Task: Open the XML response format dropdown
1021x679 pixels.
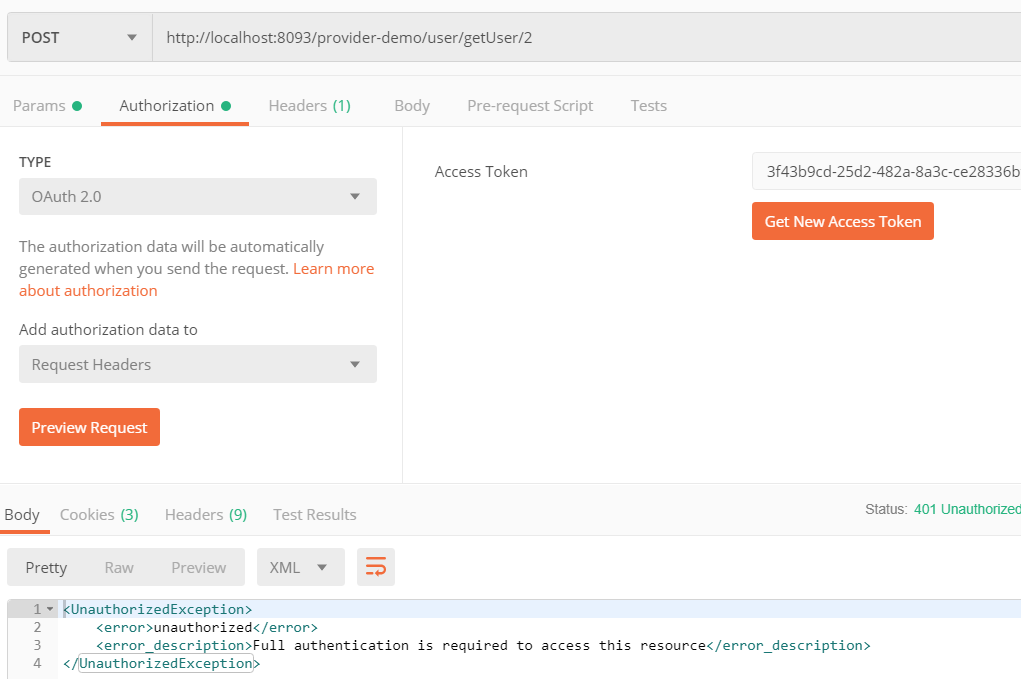Action: [x=300, y=566]
